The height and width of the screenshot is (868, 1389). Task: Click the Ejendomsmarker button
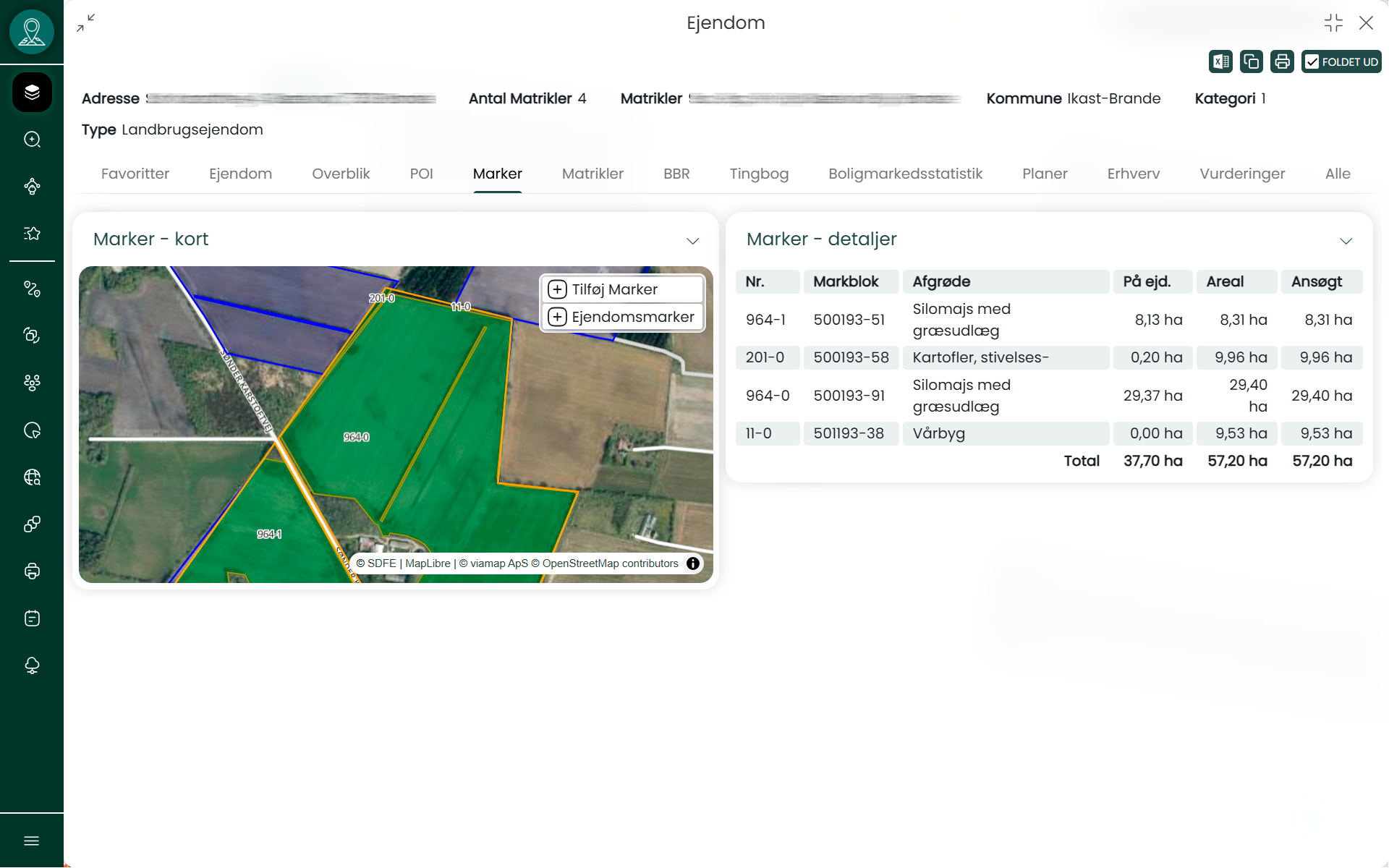622,317
